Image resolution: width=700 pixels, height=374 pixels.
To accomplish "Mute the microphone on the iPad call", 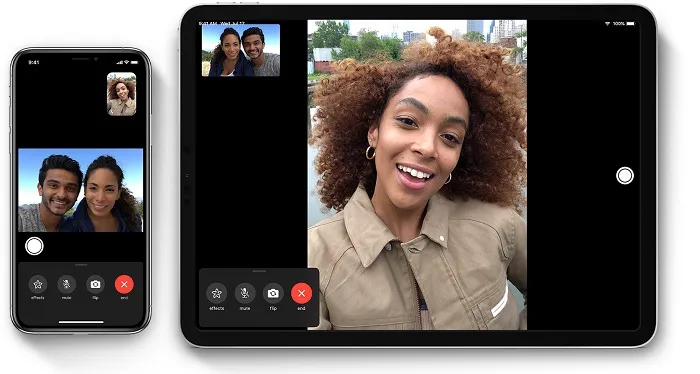I will (245, 293).
